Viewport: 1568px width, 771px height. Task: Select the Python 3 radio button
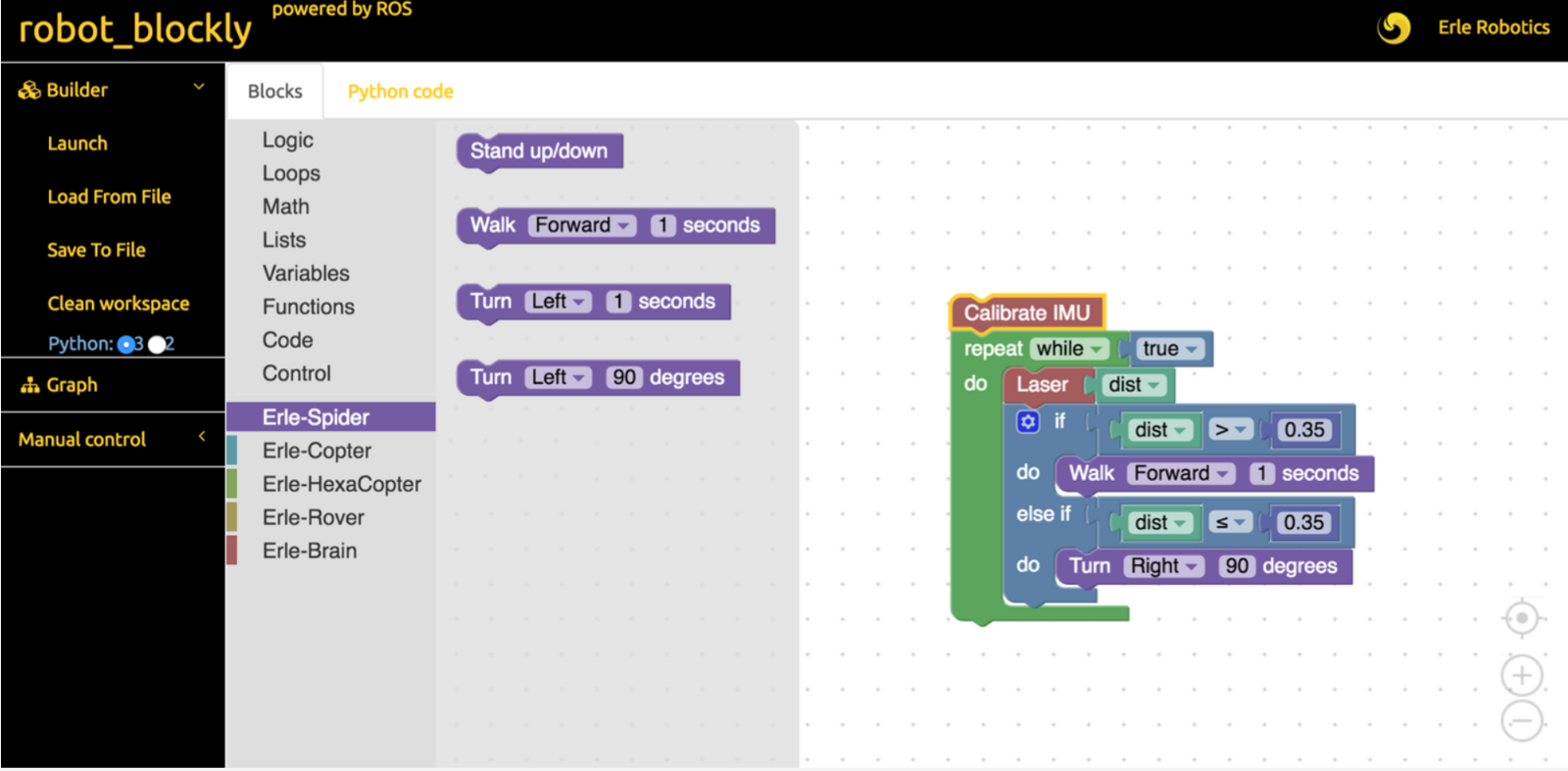point(125,344)
